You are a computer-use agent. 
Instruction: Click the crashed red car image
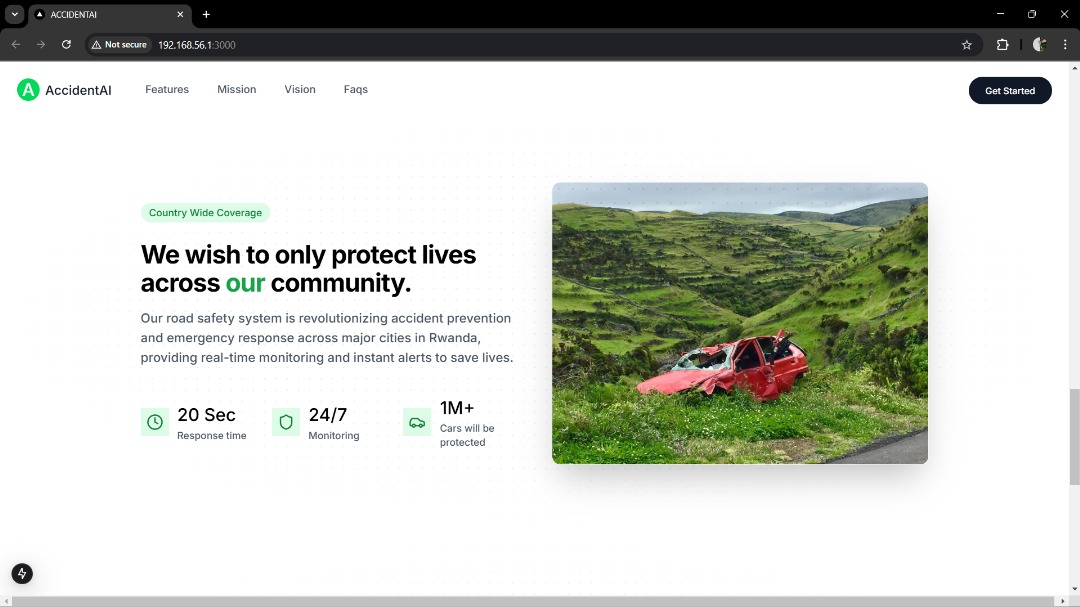pyautogui.click(x=740, y=323)
